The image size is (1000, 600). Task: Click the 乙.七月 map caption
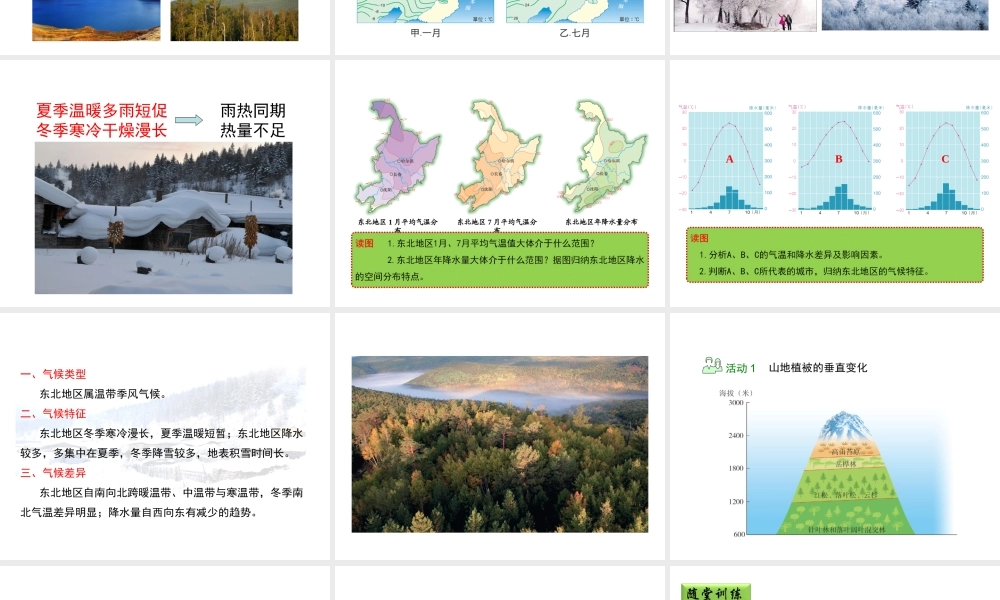(575, 33)
